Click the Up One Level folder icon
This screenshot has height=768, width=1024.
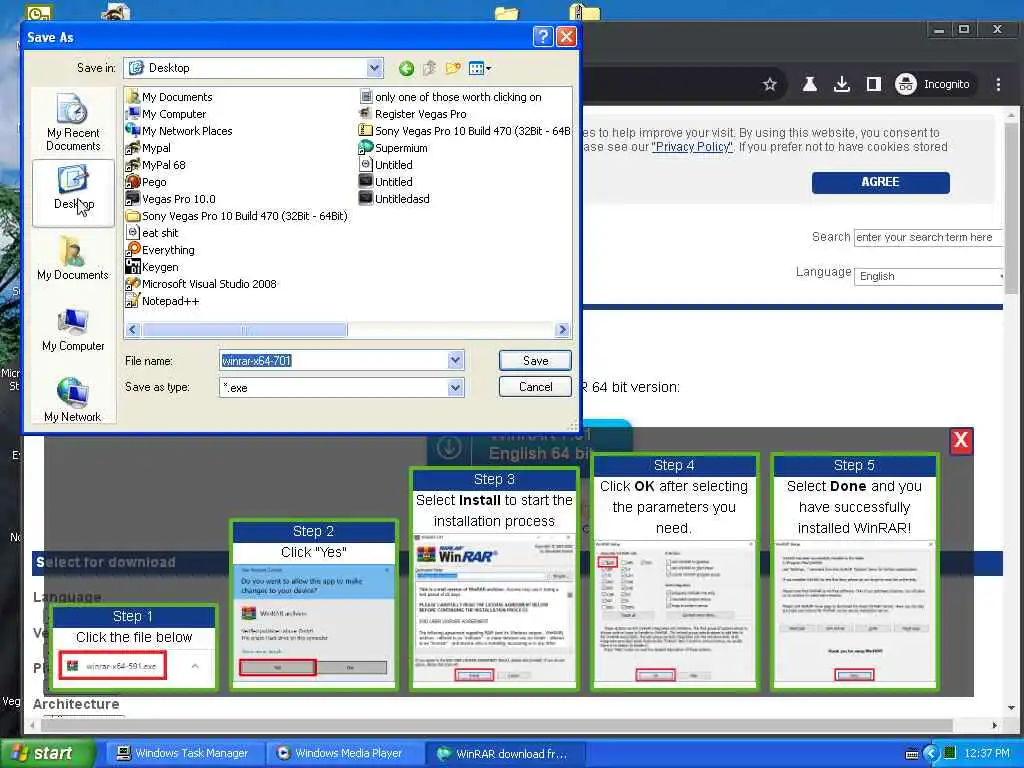click(x=430, y=68)
